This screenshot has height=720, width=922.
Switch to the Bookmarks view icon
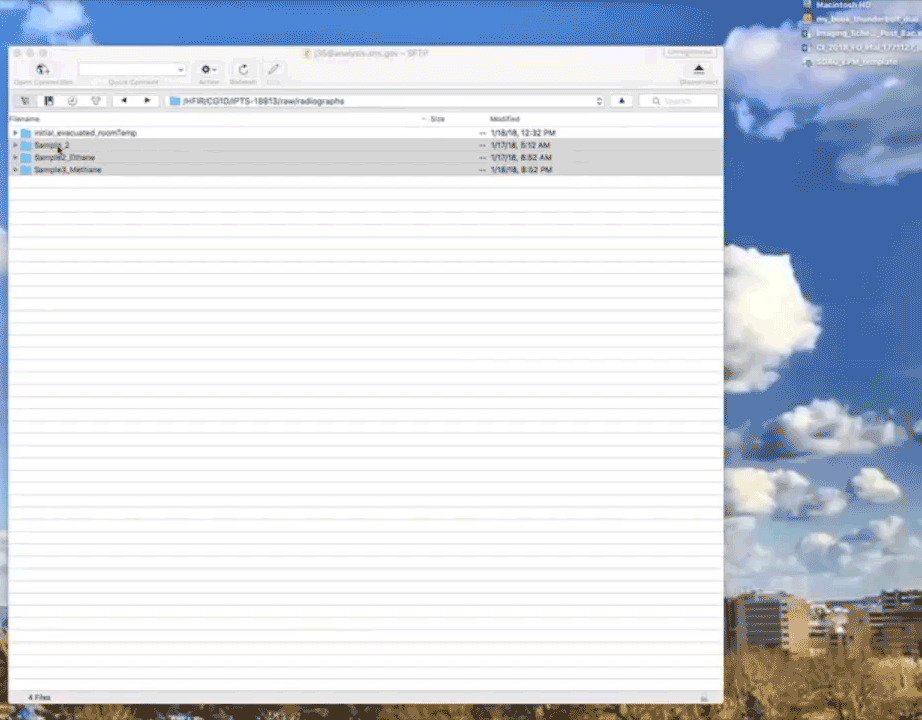[49, 101]
